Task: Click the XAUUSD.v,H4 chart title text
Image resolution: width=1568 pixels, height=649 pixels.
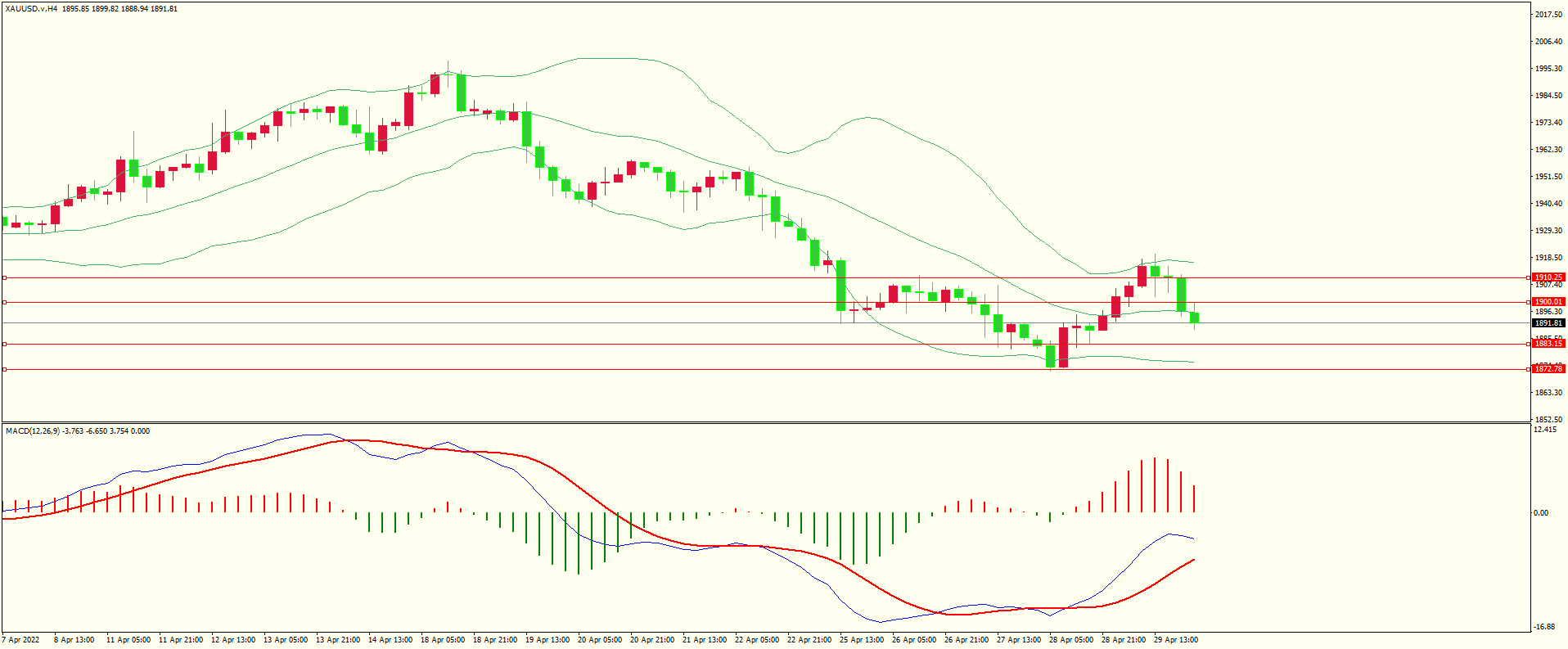Action: point(31,9)
